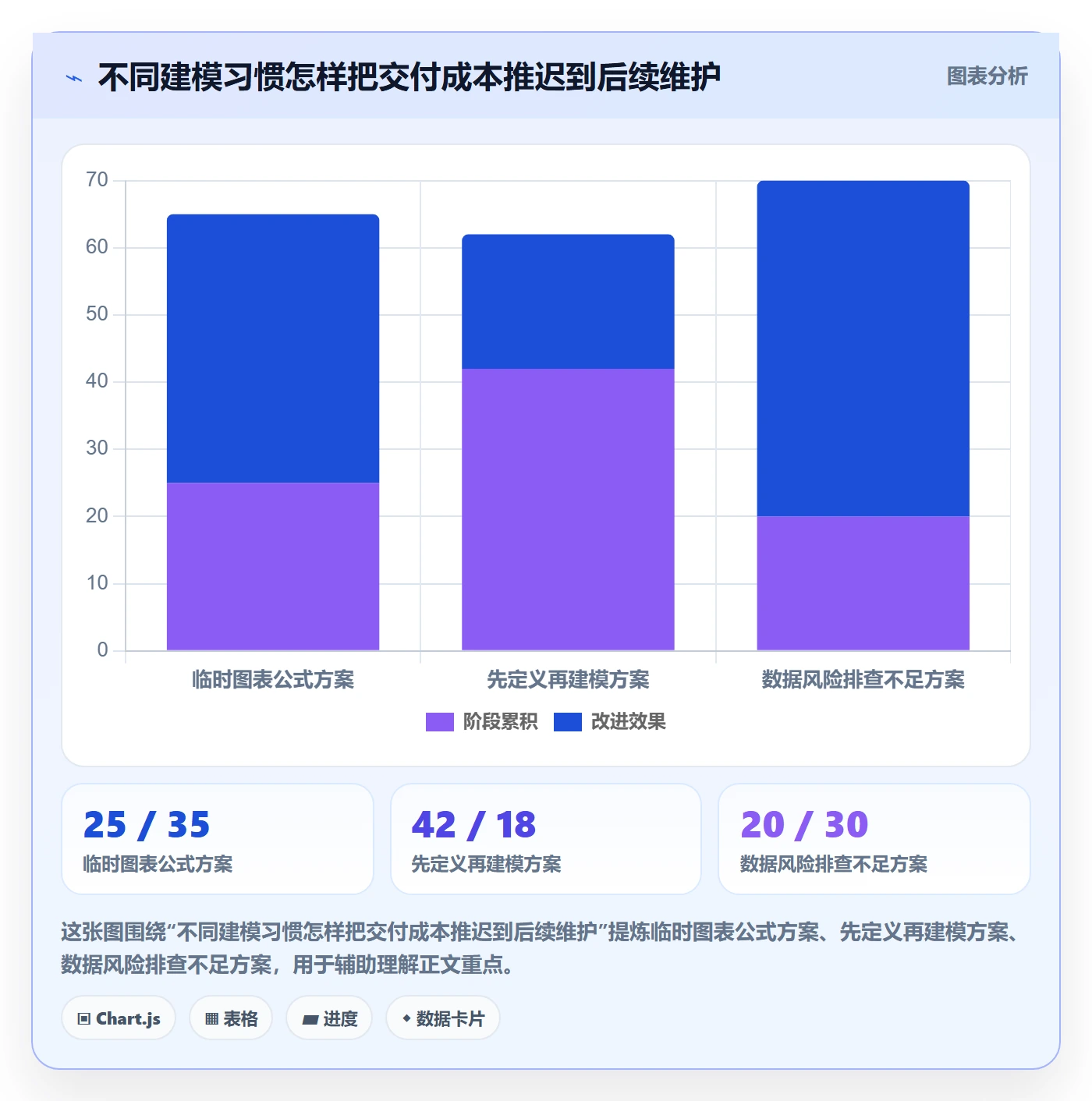
Task: Click the 临时图表公式方案 card caption
Action: pos(158,865)
